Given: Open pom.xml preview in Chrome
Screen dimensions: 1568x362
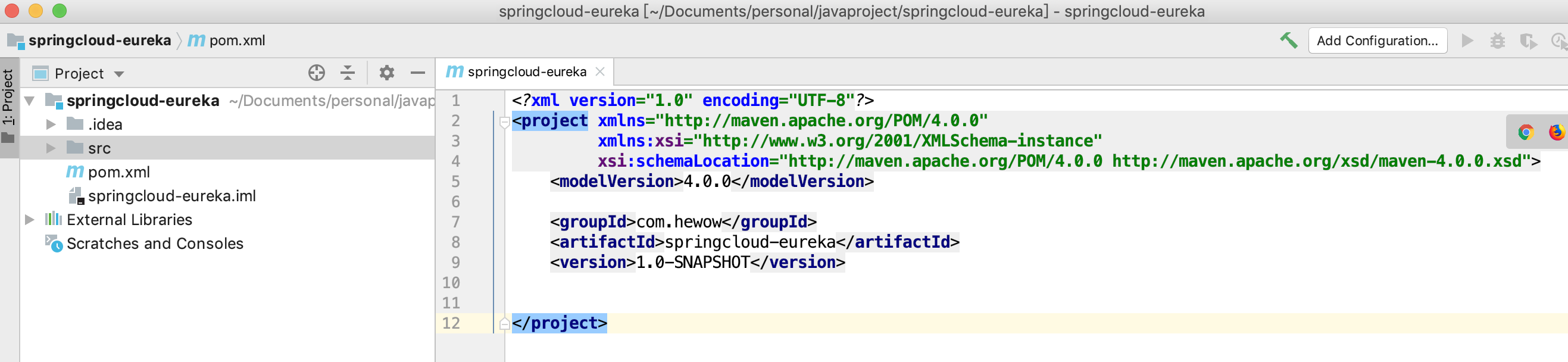Looking at the screenshot, I should (x=1525, y=132).
